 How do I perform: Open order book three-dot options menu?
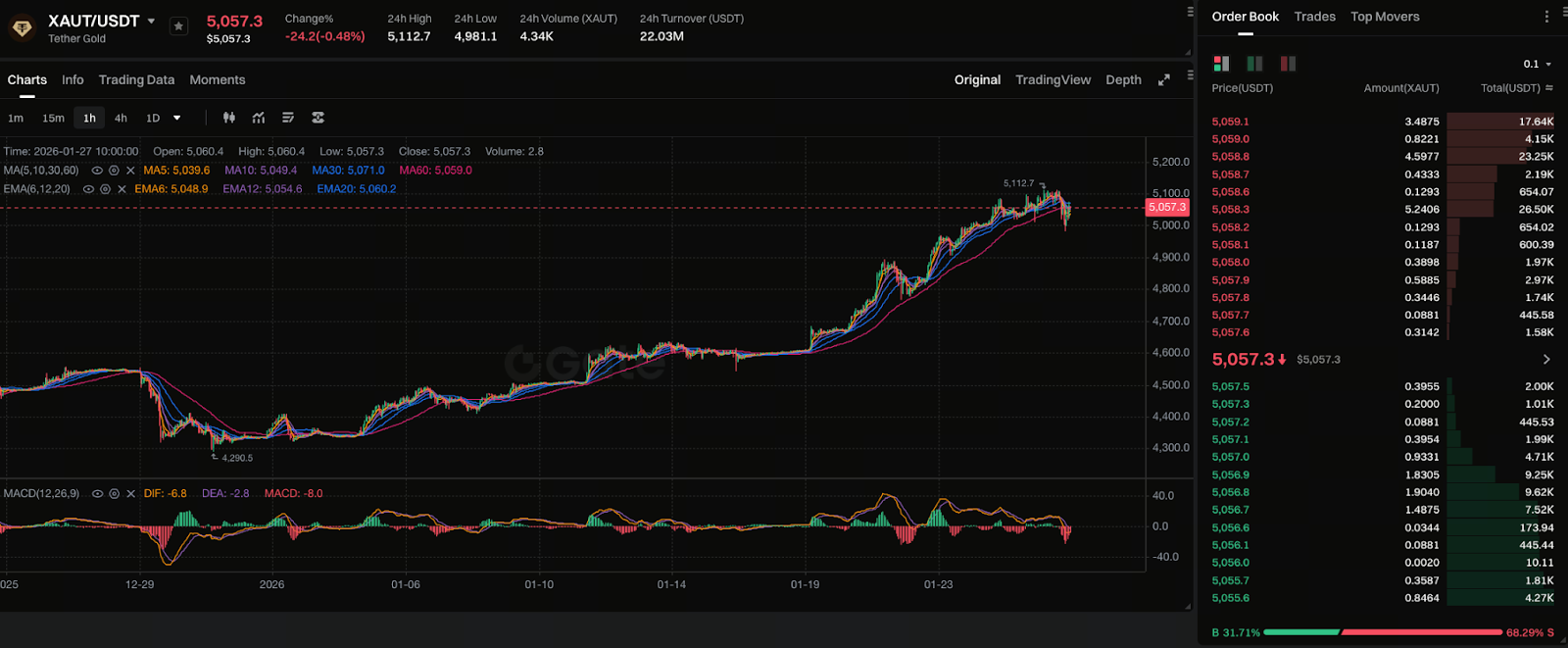[1546, 17]
